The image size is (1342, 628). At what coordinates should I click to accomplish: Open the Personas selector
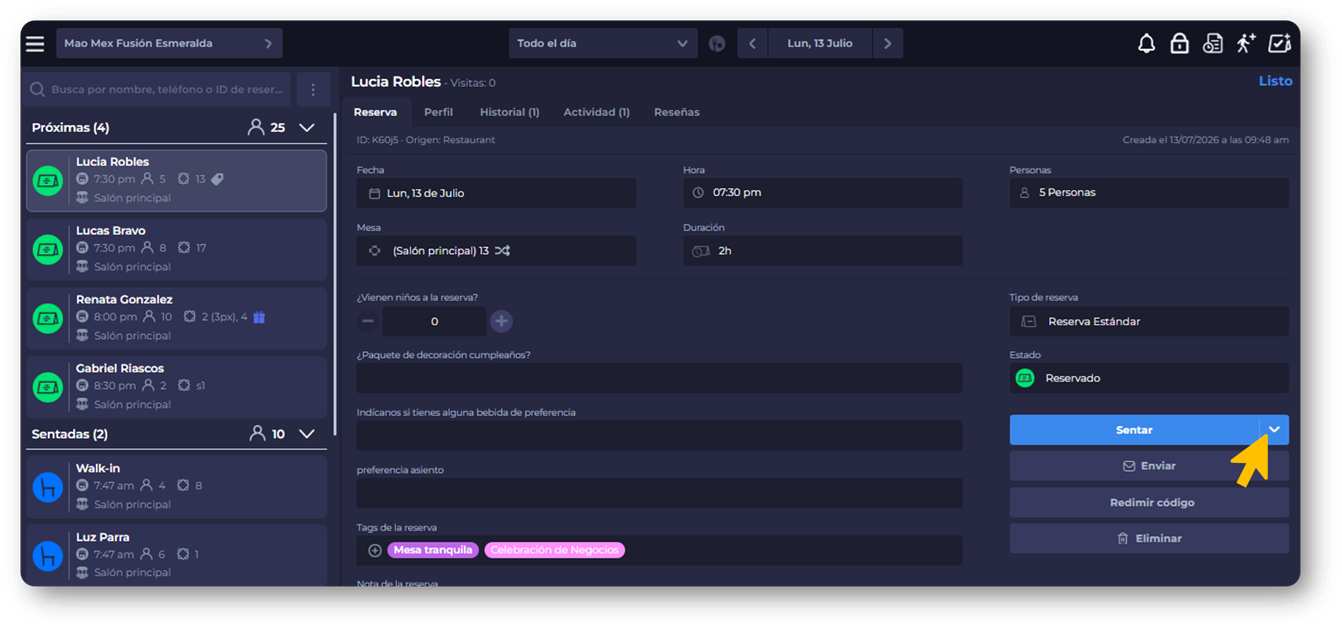pos(1149,193)
